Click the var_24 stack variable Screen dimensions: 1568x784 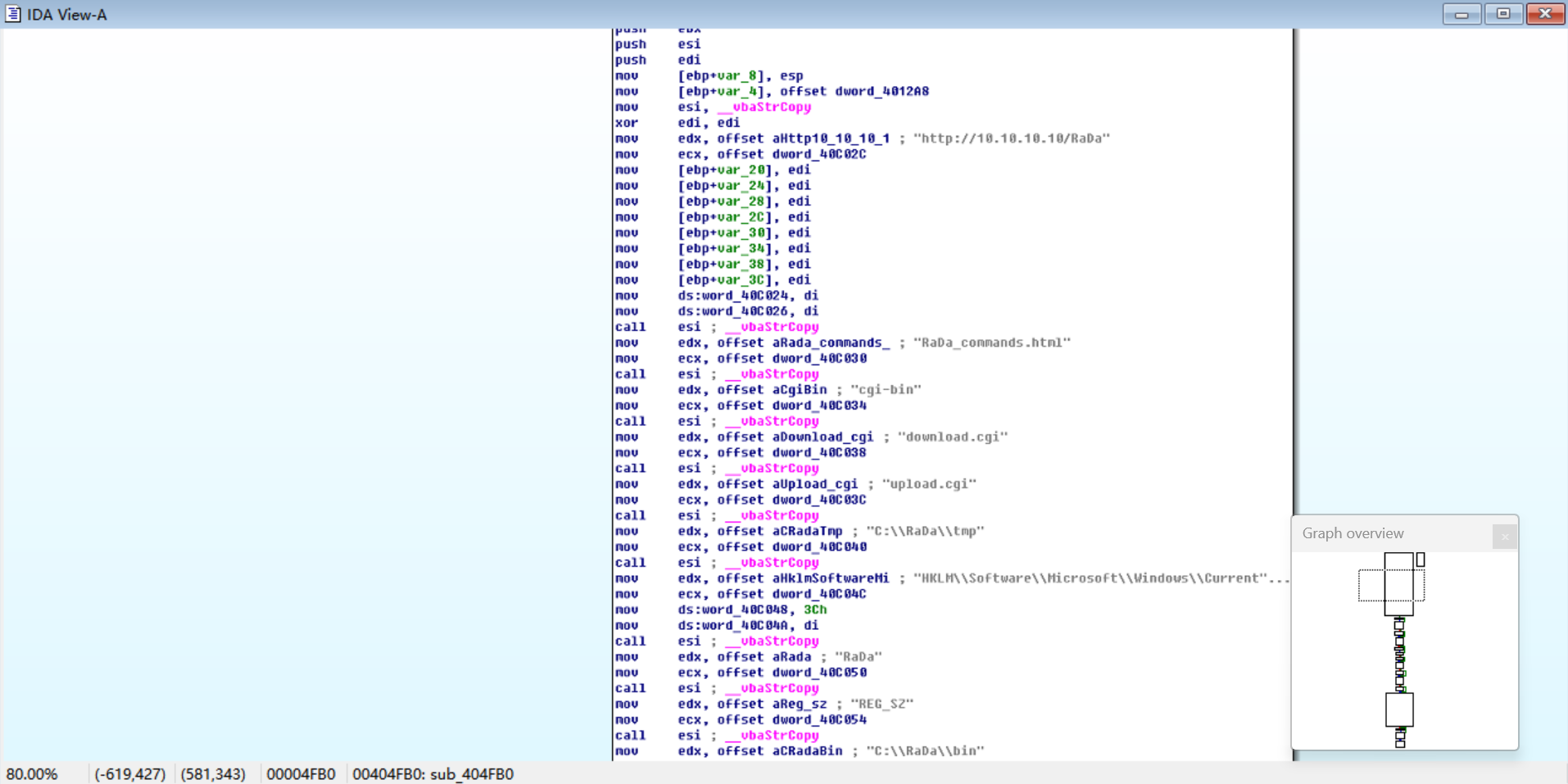(741, 185)
